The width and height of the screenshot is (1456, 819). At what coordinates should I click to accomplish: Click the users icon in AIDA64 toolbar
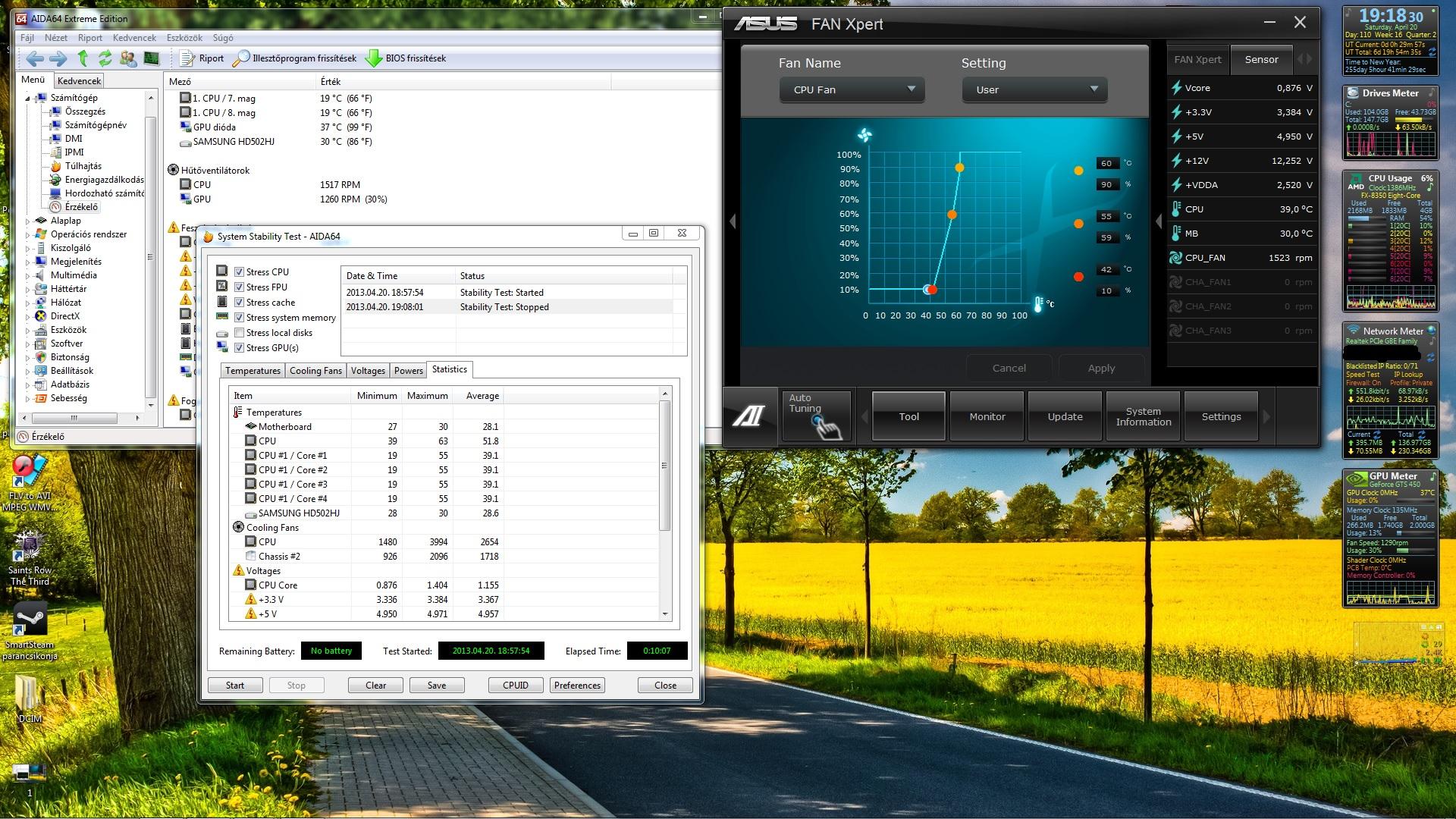pos(128,58)
